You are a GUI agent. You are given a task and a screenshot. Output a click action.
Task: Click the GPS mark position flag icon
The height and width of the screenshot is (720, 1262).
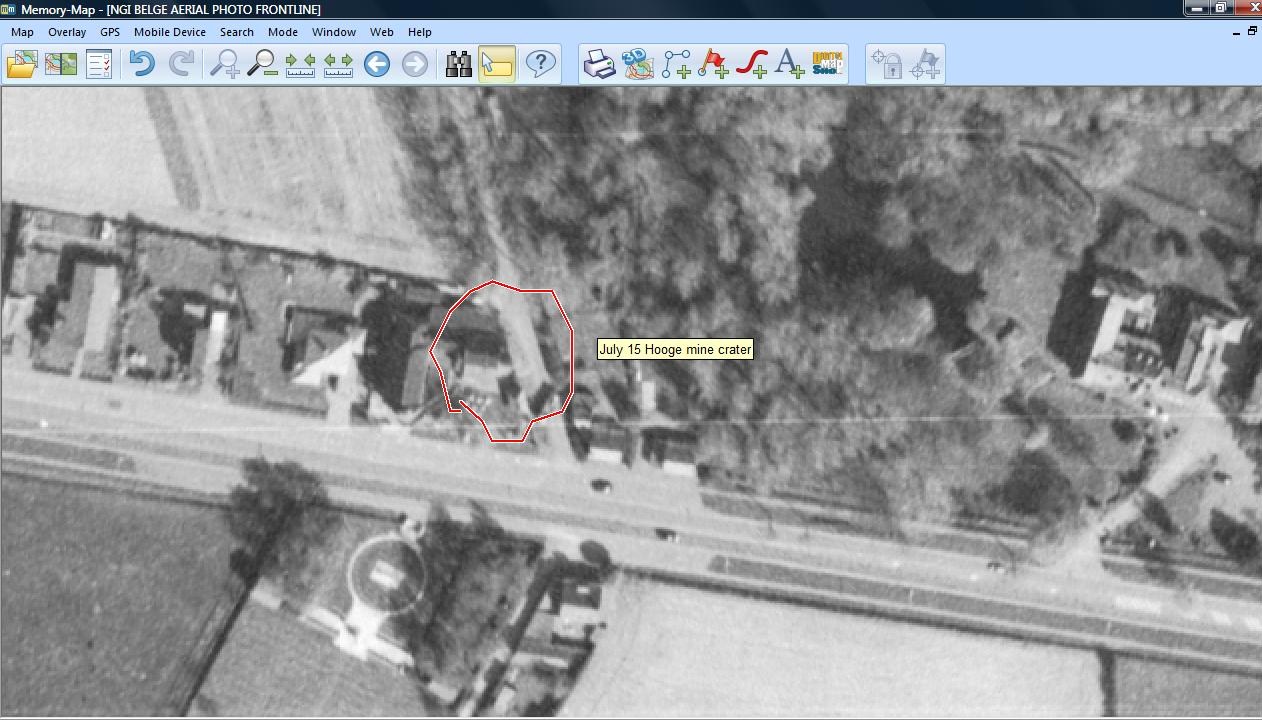(925, 64)
